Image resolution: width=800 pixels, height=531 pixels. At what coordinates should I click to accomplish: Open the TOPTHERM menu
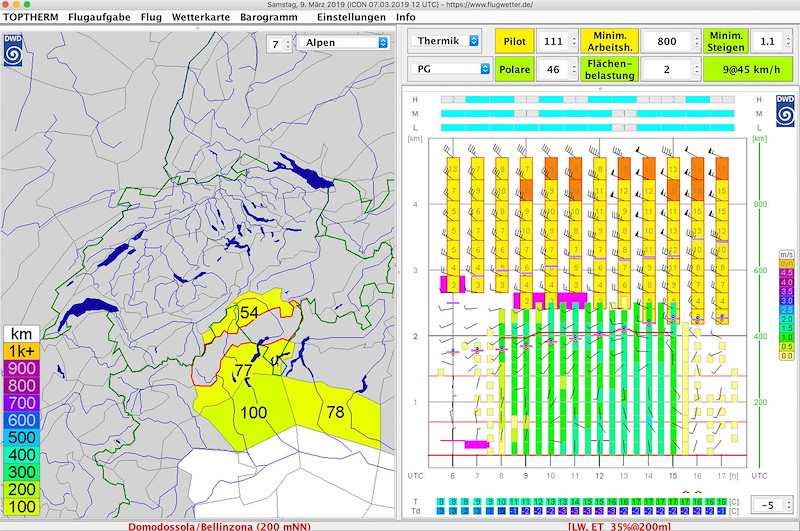coord(31,17)
